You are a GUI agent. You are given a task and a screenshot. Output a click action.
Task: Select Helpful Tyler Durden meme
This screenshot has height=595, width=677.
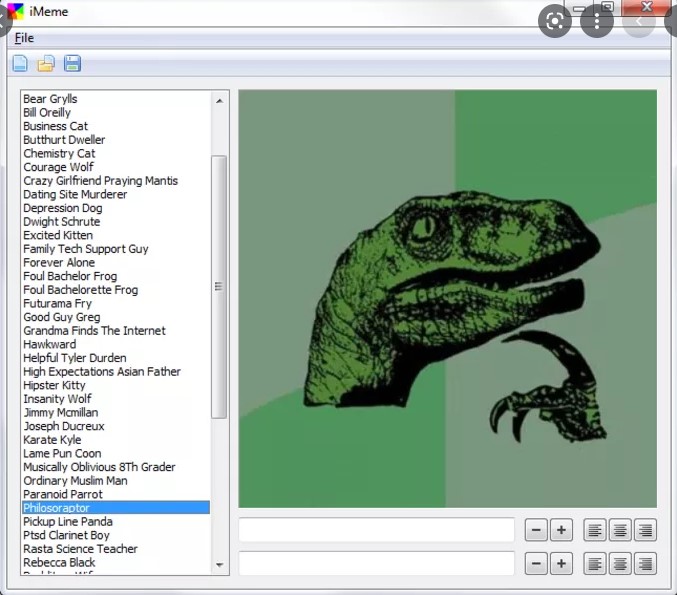[x=75, y=358]
